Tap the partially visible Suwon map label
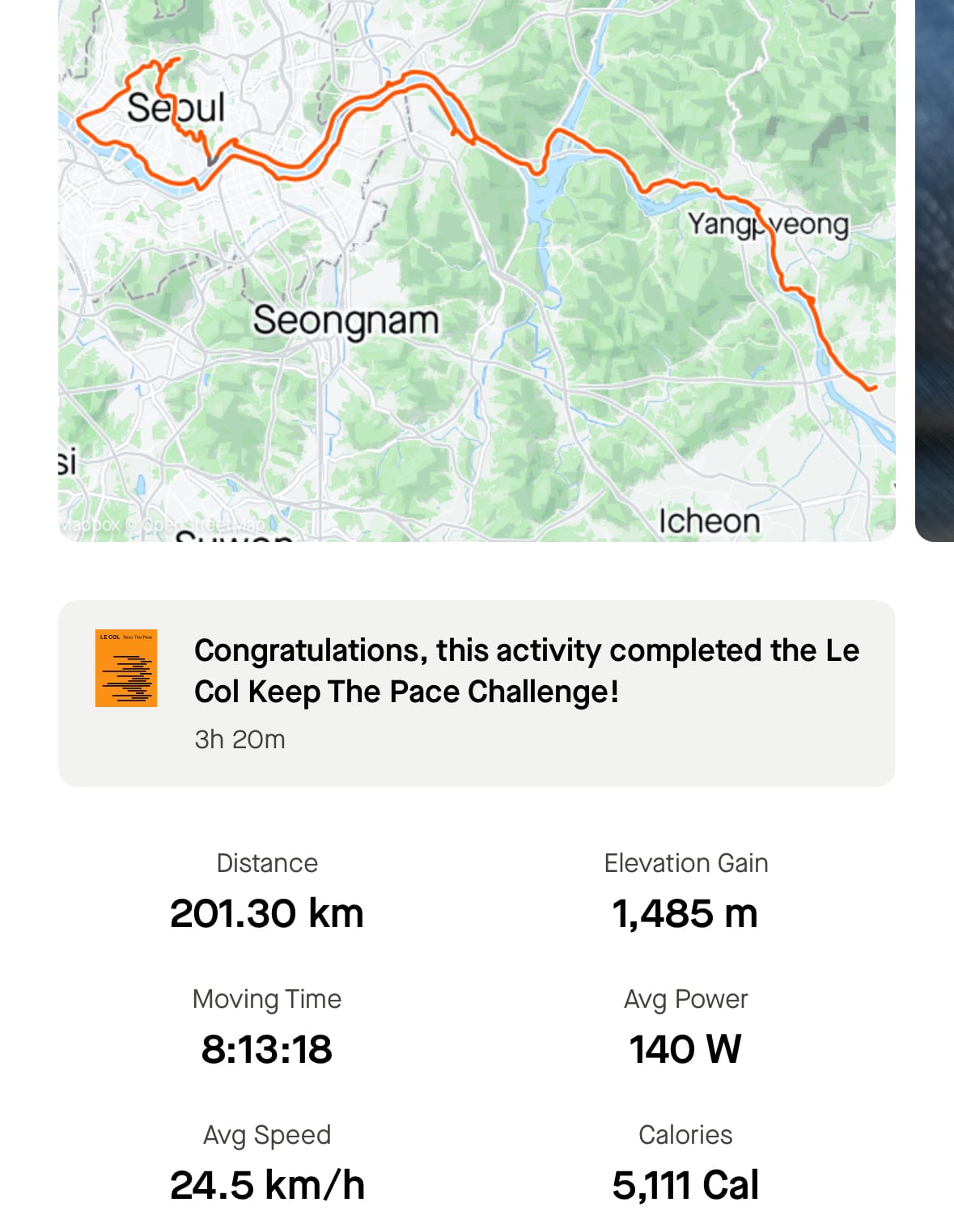The height and width of the screenshot is (1232, 954). (235, 536)
